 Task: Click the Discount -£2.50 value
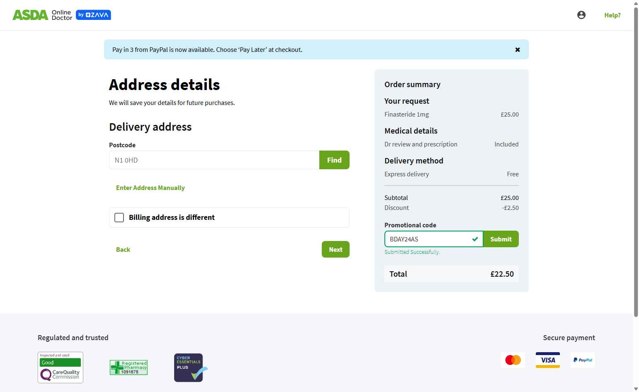(510, 208)
